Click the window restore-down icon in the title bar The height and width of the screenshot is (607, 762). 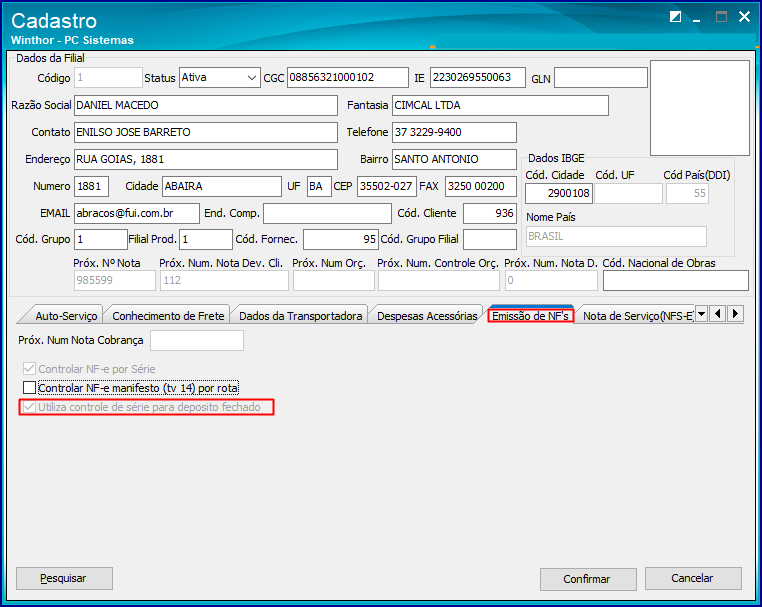click(x=675, y=17)
